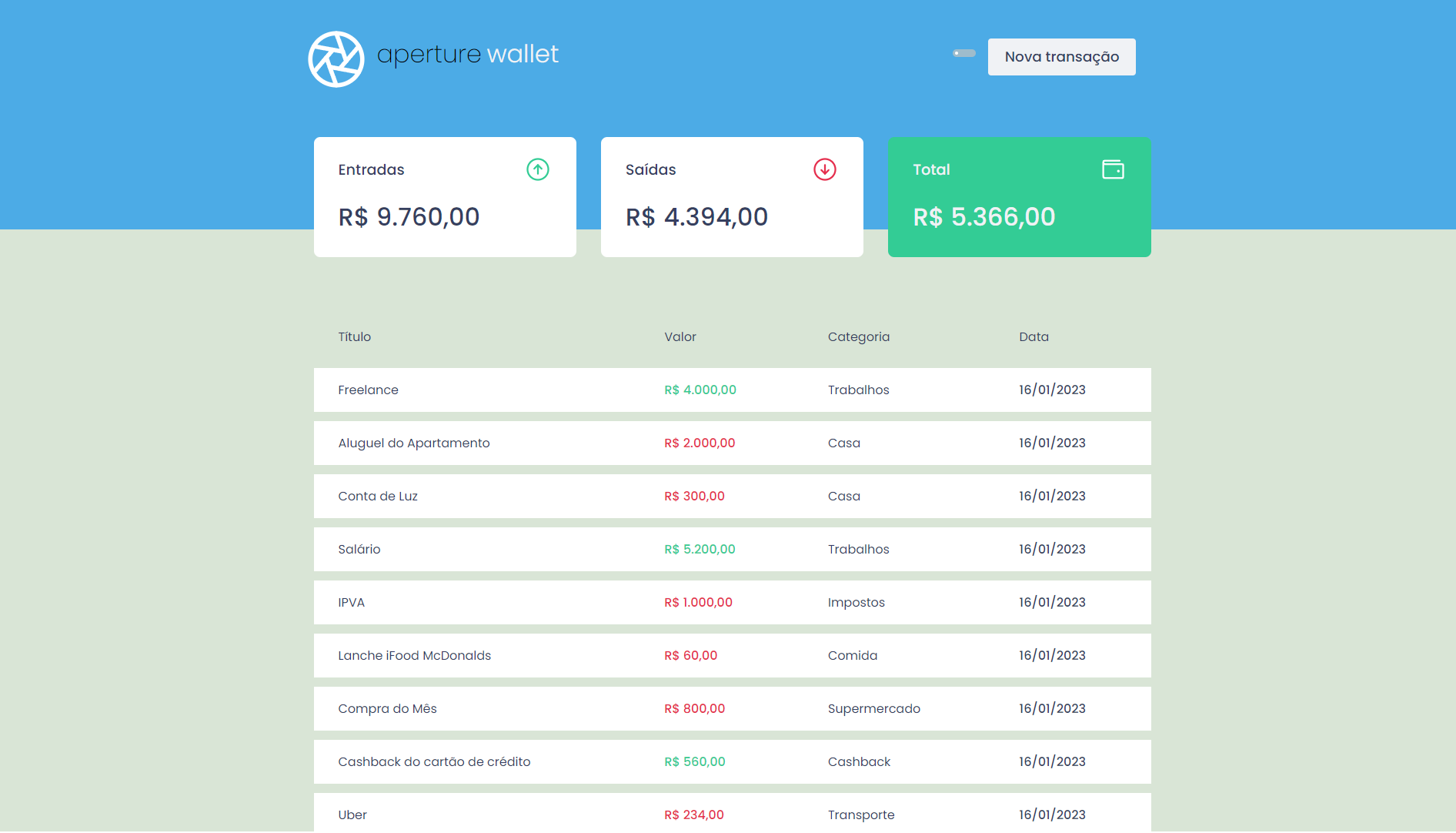Click the Casa category in Aluguel row
Screen dimensions: 1456x833
[x=844, y=443]
